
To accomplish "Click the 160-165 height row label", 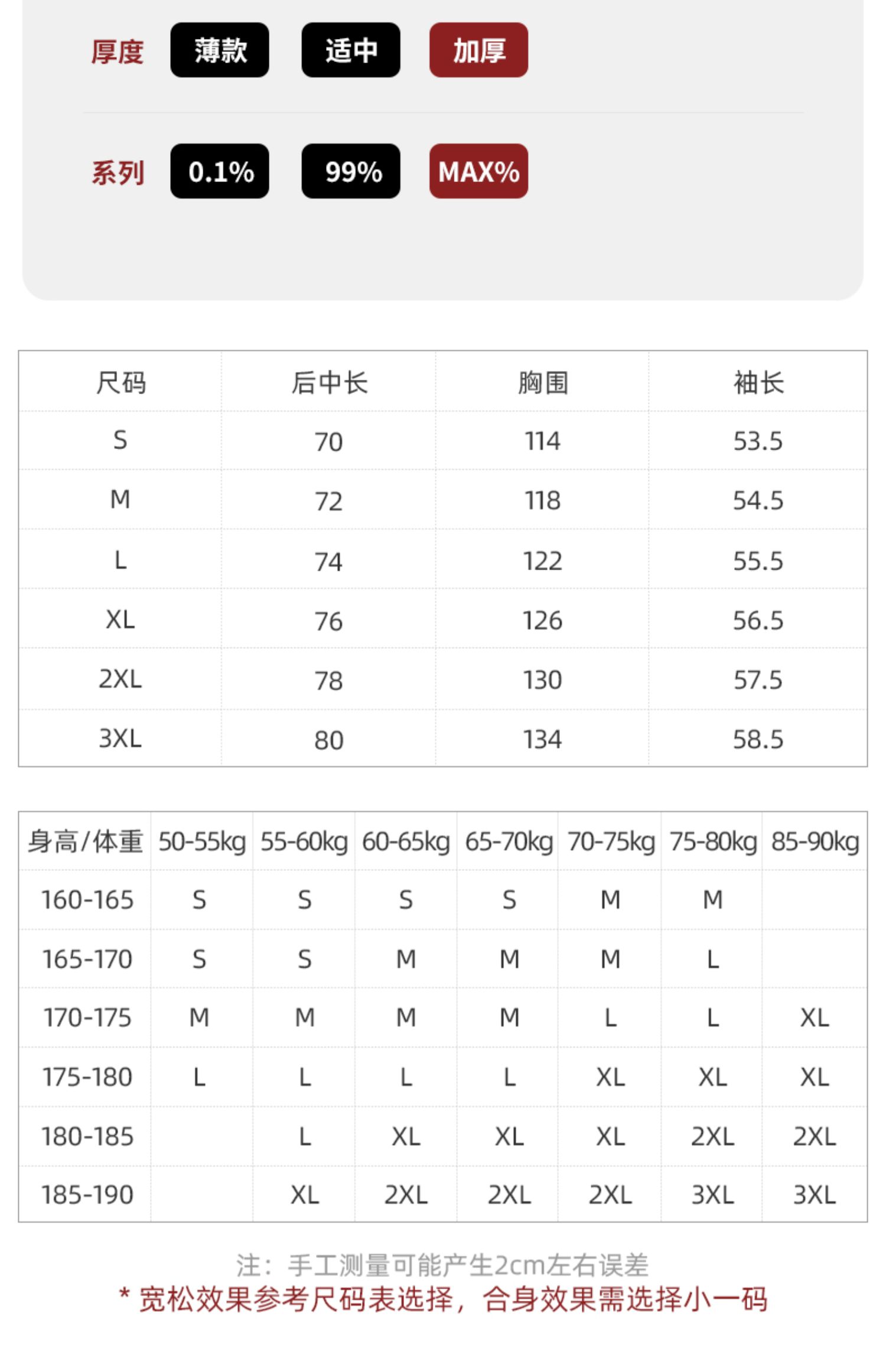I will 87,900.
